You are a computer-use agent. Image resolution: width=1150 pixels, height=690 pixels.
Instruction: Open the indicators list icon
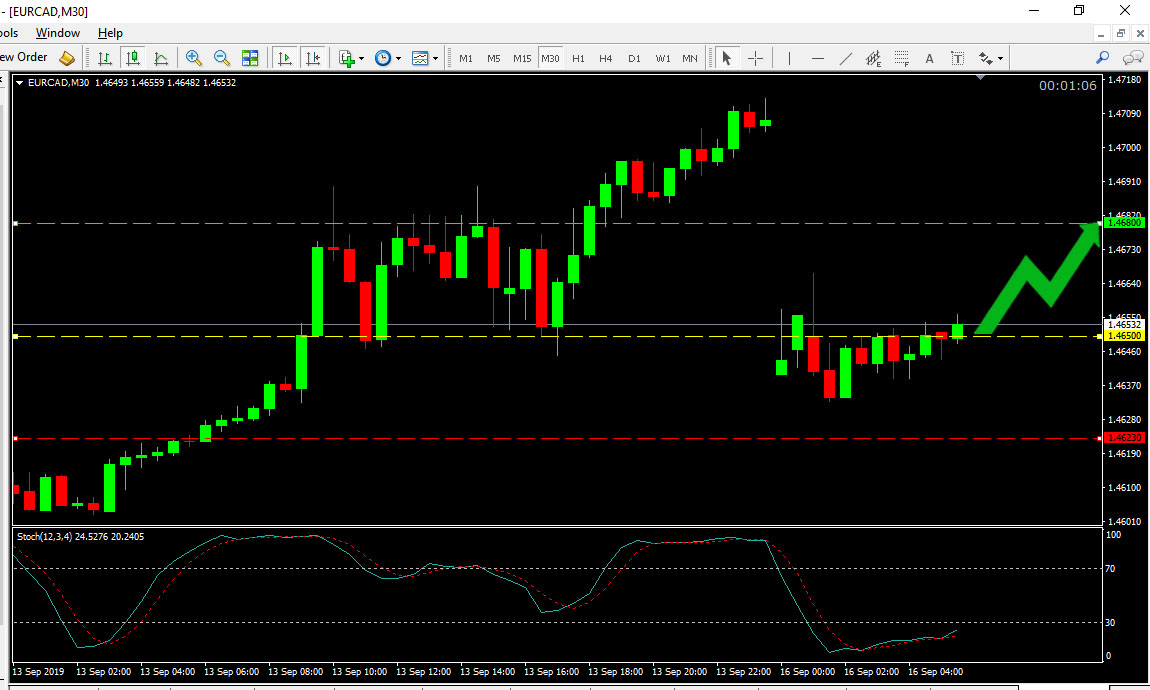(x=347, y=58)
